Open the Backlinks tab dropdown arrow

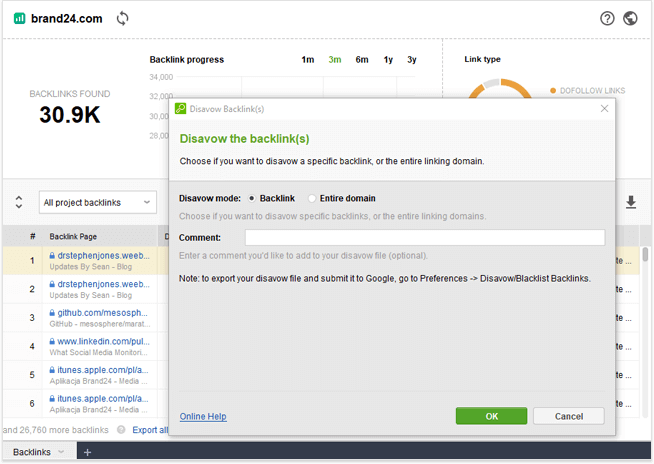click(61, 451)
